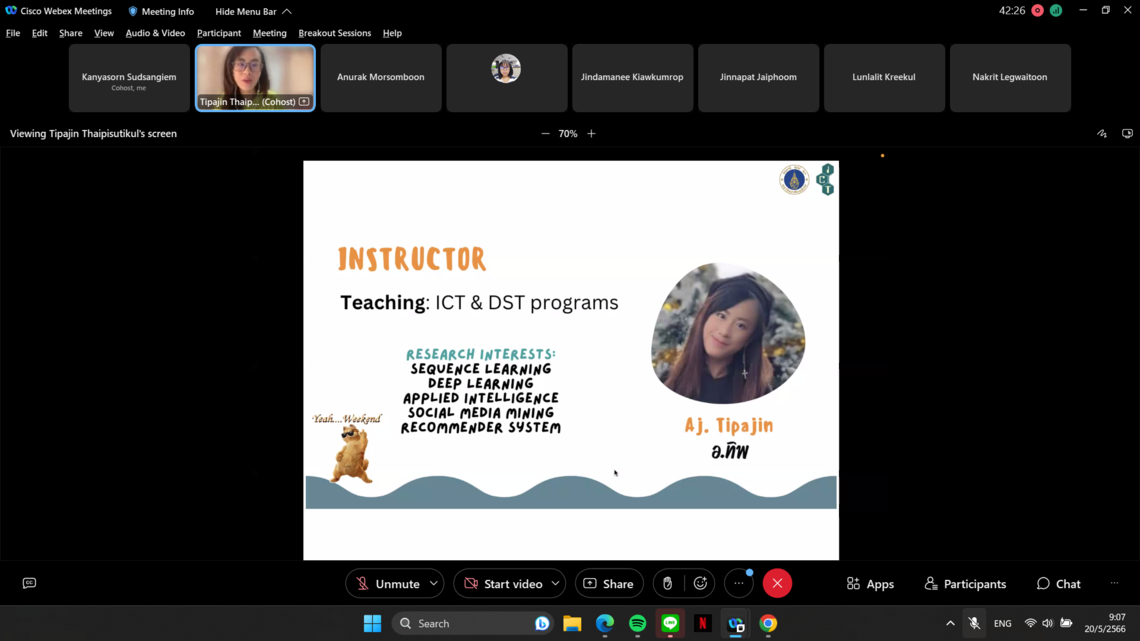Start video with the camera button
The width and height of the screenshot is (1140, 641).
(502, 584)
